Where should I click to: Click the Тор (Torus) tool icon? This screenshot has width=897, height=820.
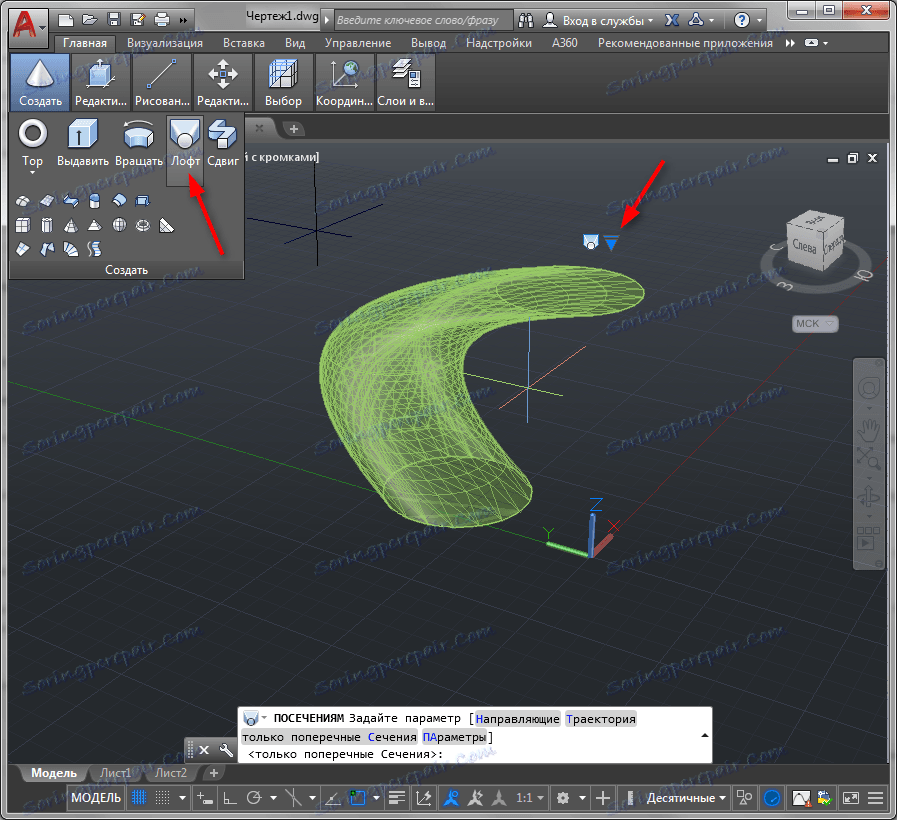click(x=31, y=134)
